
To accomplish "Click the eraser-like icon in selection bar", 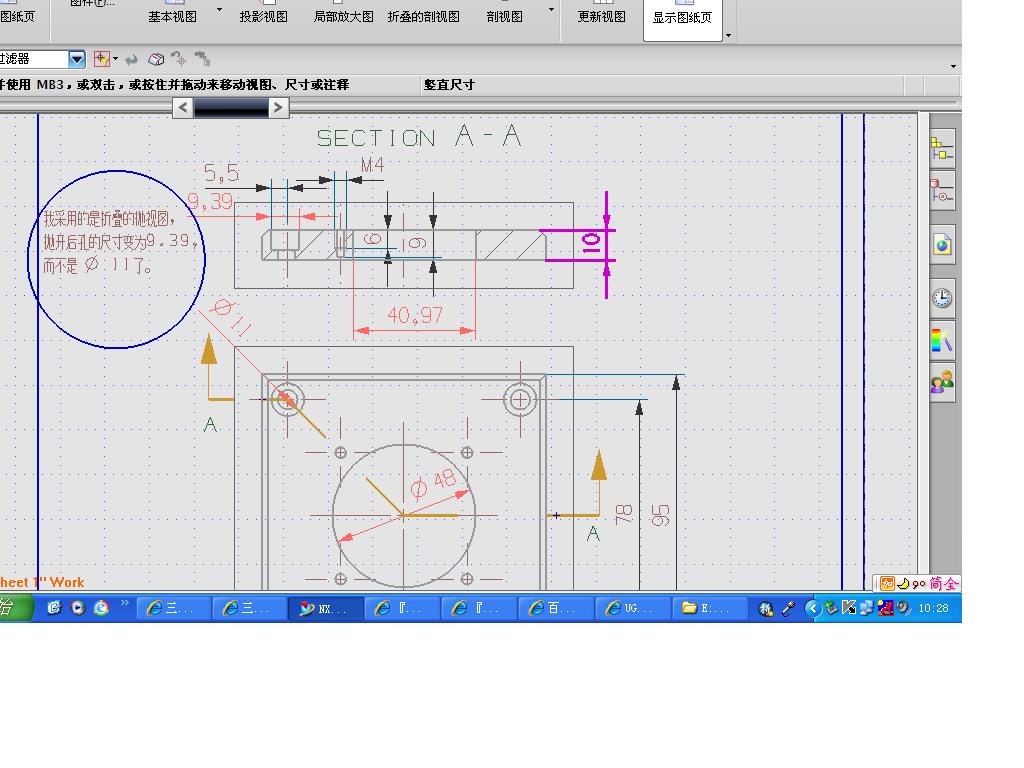I will [156, 59].
